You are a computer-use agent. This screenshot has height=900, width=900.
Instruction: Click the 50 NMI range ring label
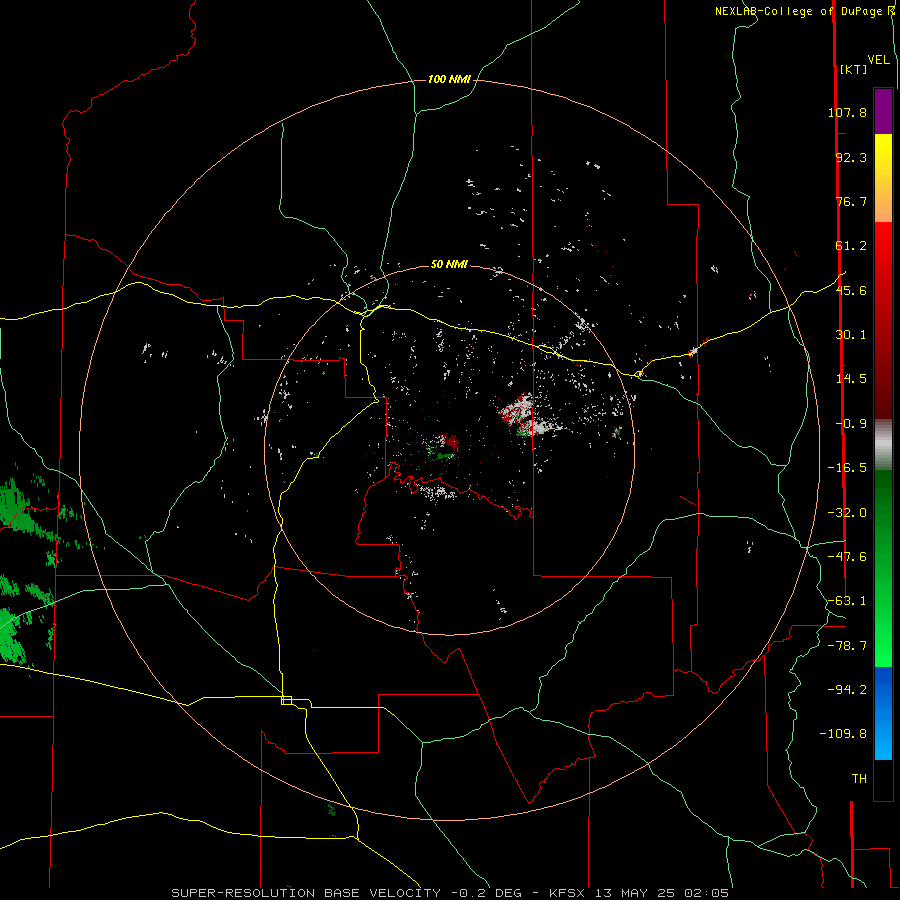(449, 264)
